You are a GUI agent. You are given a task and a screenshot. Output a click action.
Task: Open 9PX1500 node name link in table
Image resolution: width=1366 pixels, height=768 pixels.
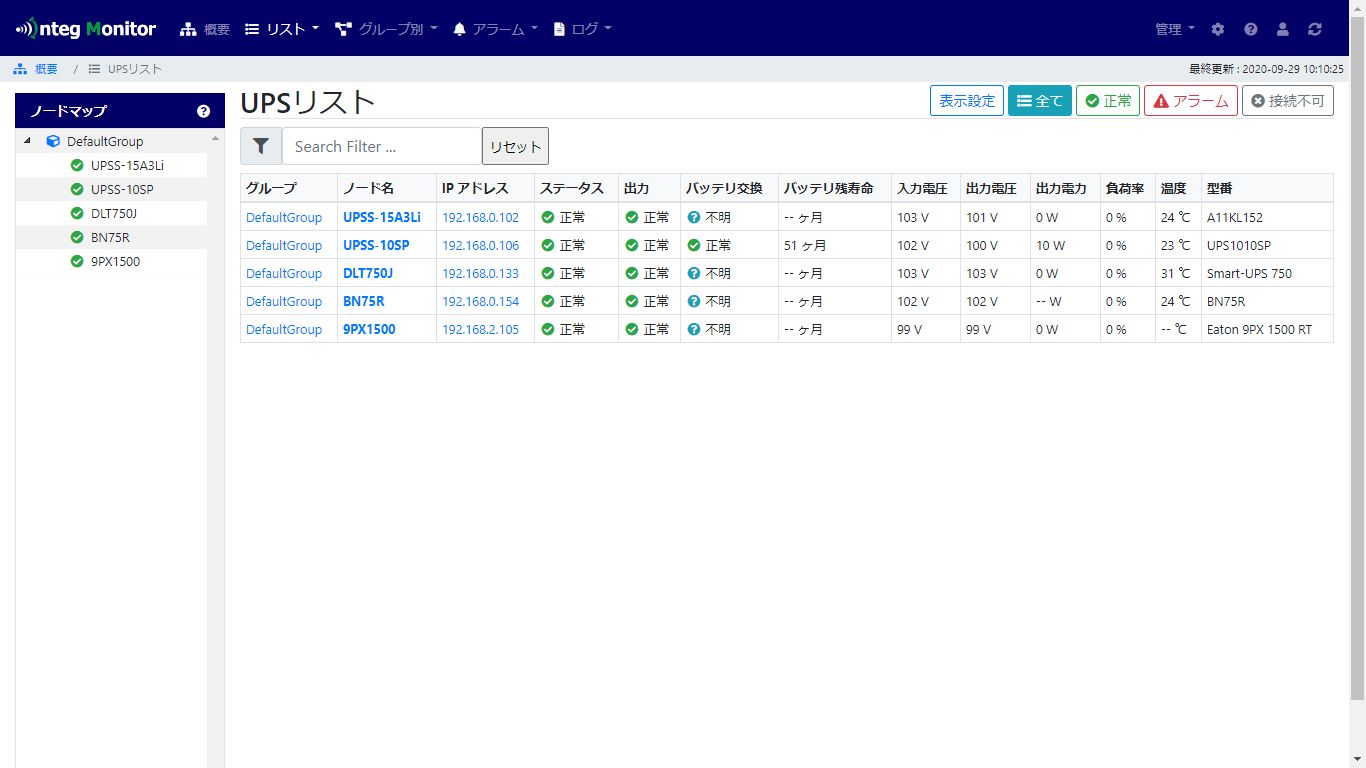pyautogui.click(x=369, y=329)
